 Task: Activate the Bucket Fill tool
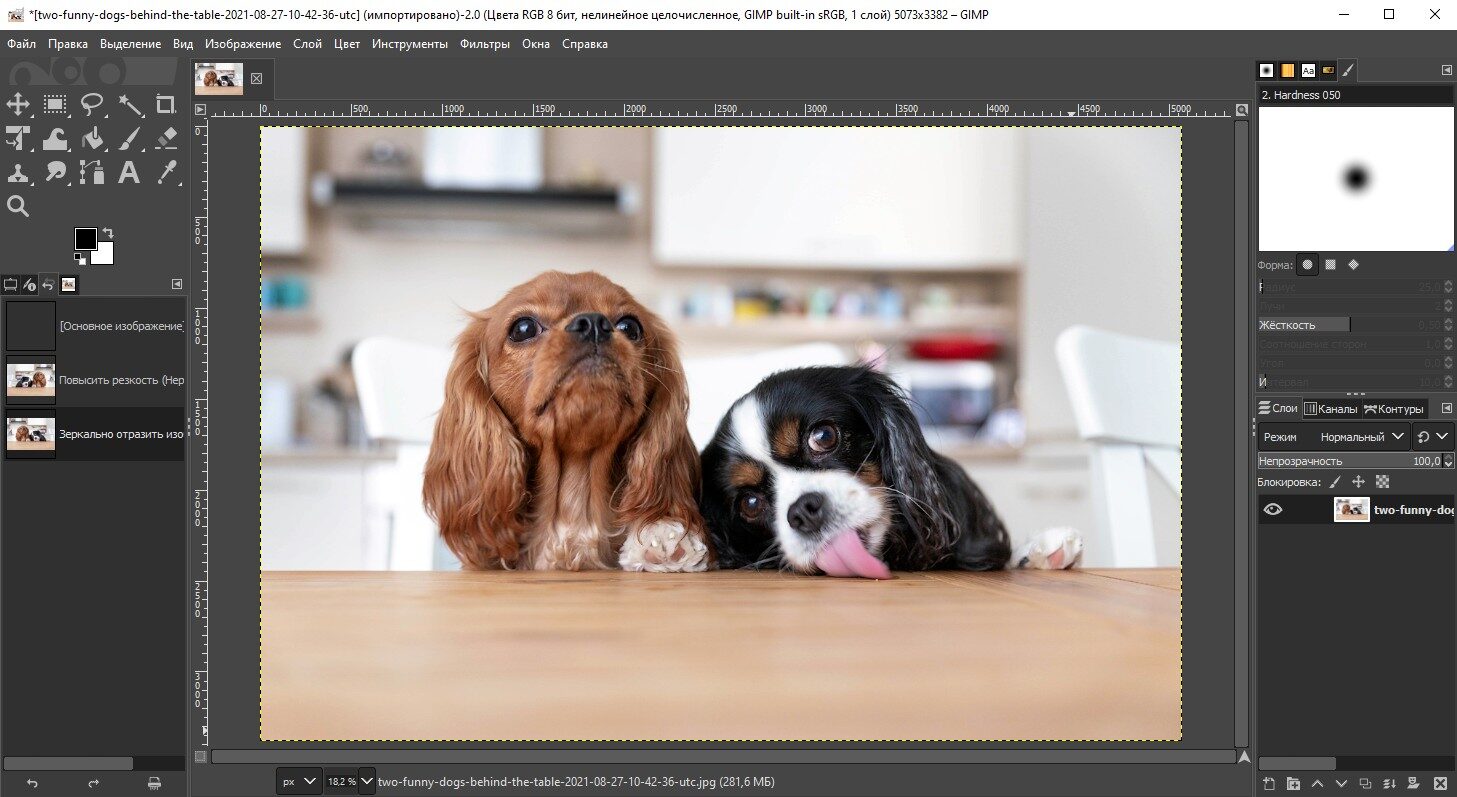click(x=93, y=138)
